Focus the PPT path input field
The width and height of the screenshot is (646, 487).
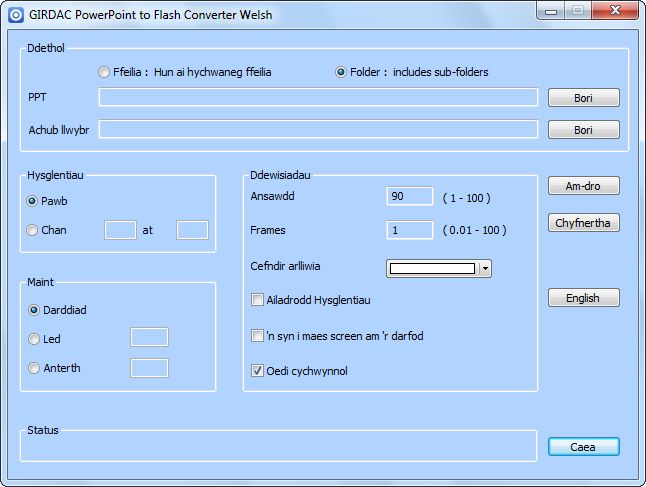point(318,97)
